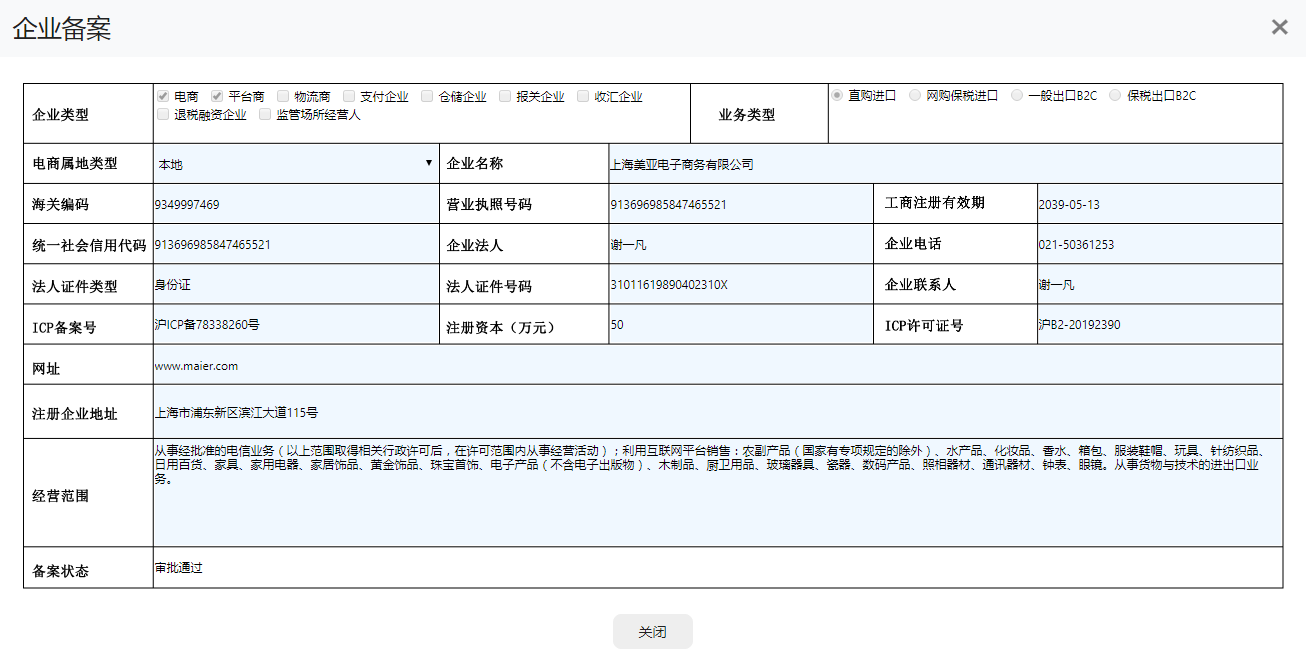Check the 退税融资企业 checkbox
1306x658 pixels.
[x=163, y=115]
